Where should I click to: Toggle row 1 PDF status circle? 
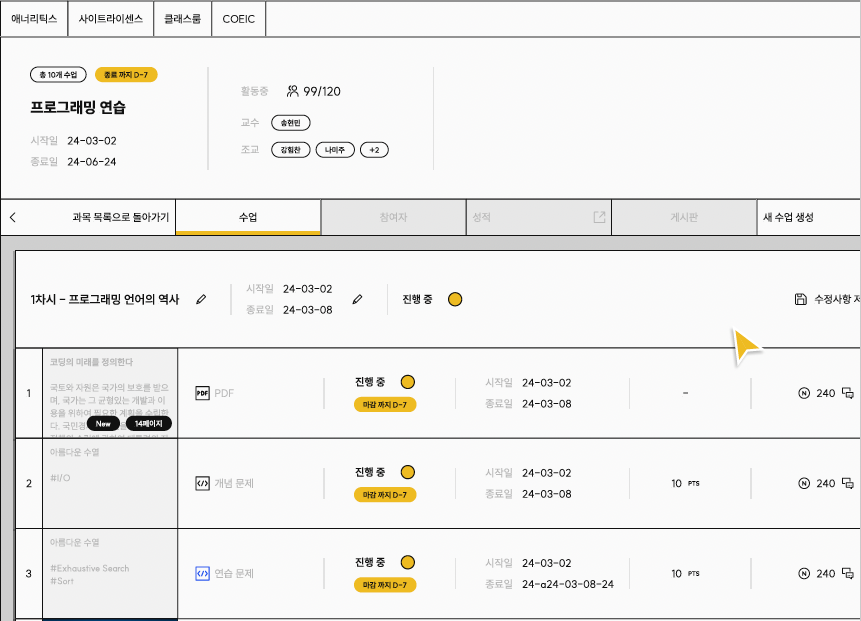click(x=407, y=382)
